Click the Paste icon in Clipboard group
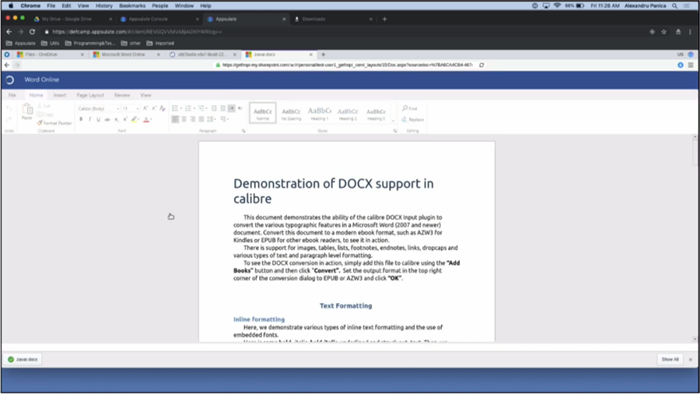 coord(27,110)
